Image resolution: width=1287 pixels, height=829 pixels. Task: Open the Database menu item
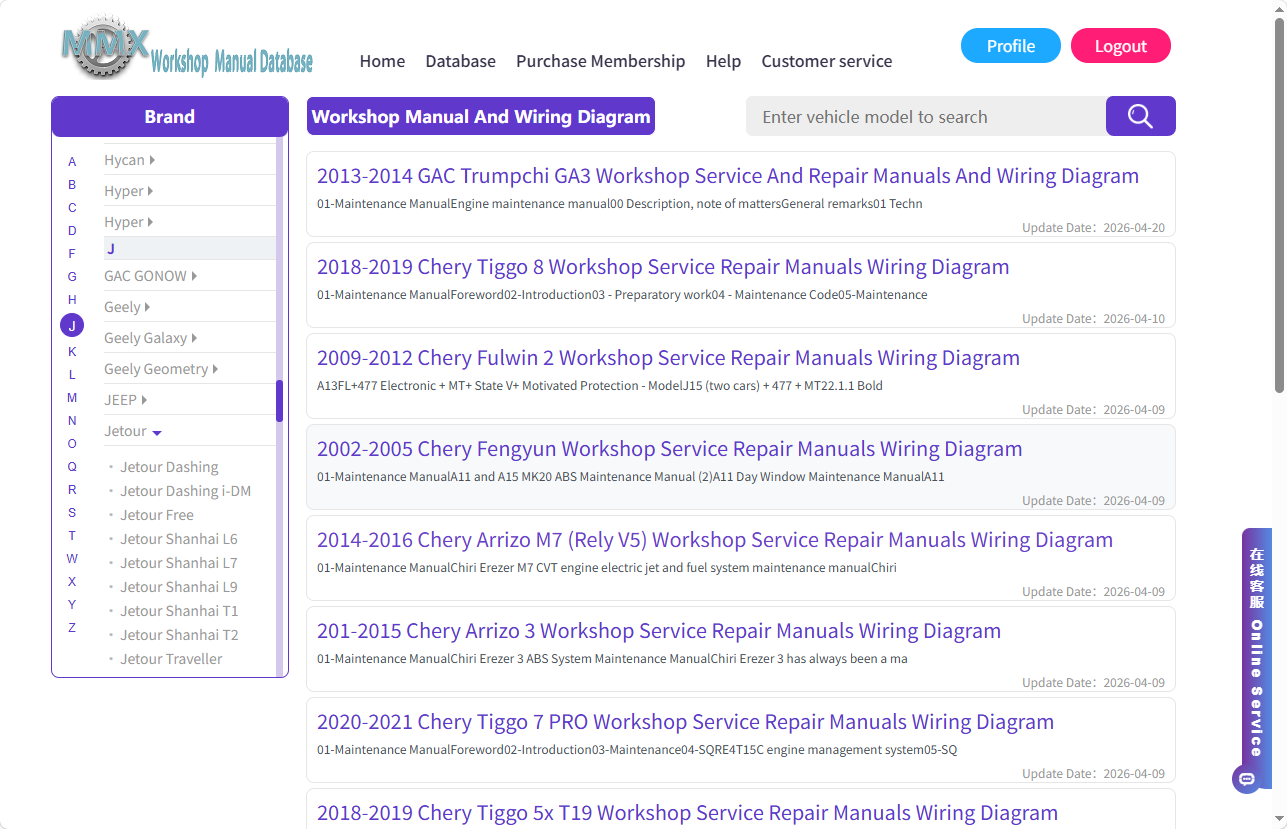pos(460,61)
